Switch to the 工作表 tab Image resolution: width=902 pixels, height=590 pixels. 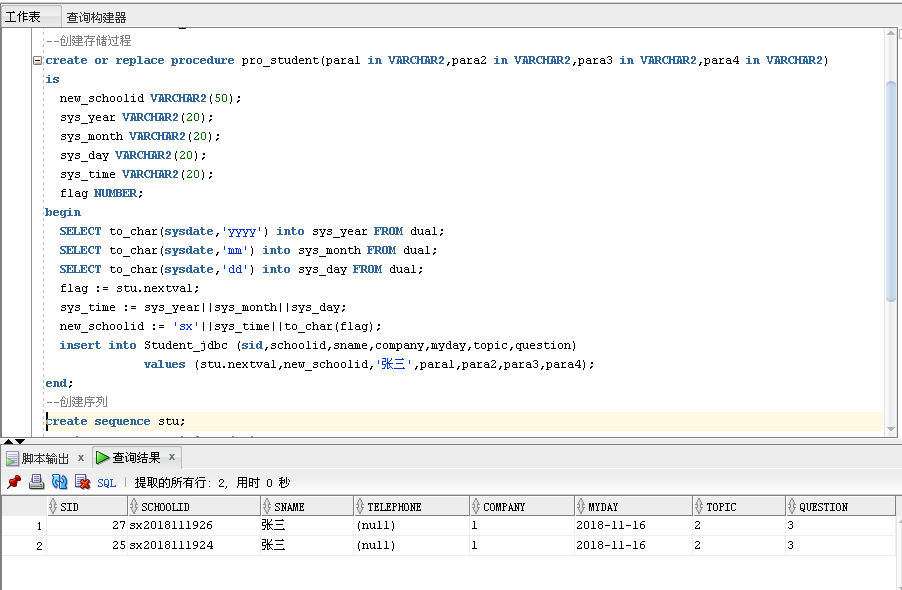[23, 17]
